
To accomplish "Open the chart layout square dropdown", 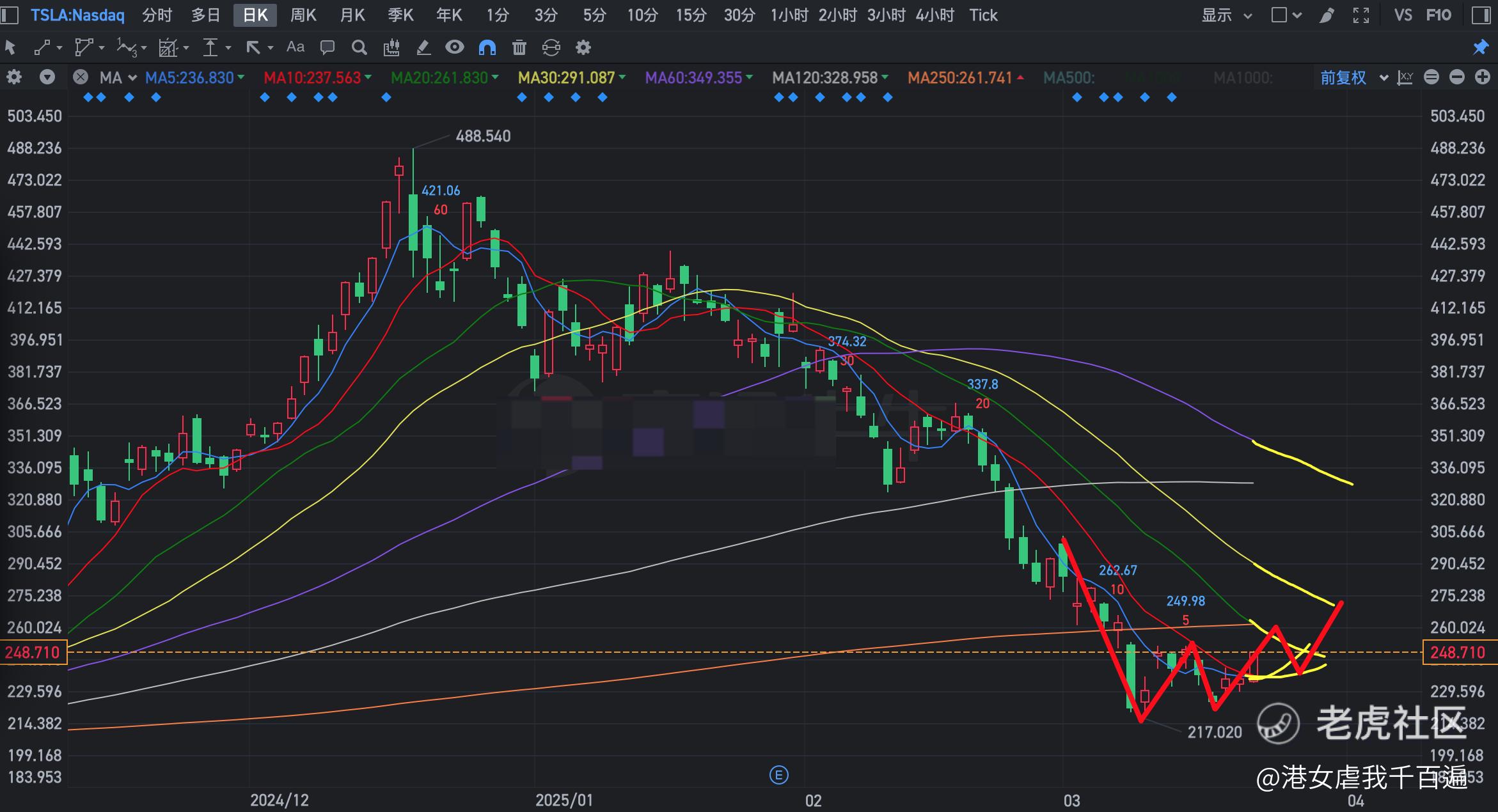I will [x=1286, y=15].
